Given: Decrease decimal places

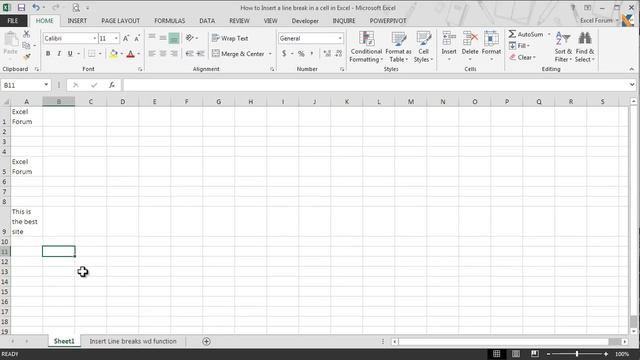Looking at the screenshot, I should [x=338, y=53].
